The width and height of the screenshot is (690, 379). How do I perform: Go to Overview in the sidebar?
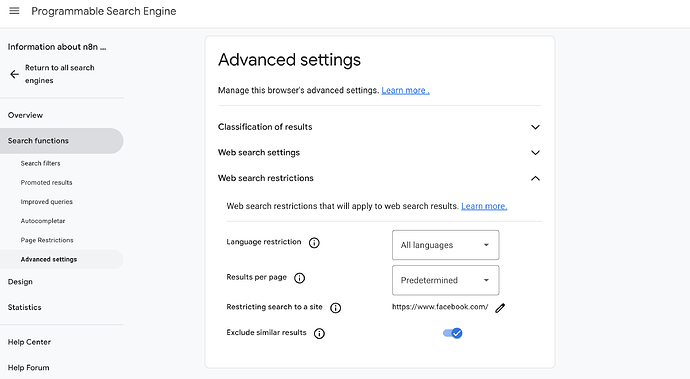[x=25, y=115]
